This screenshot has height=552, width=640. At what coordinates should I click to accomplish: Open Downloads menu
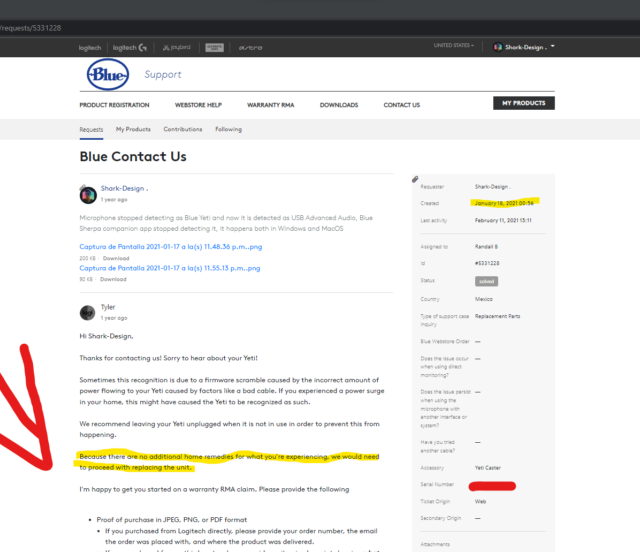(339, 105)
